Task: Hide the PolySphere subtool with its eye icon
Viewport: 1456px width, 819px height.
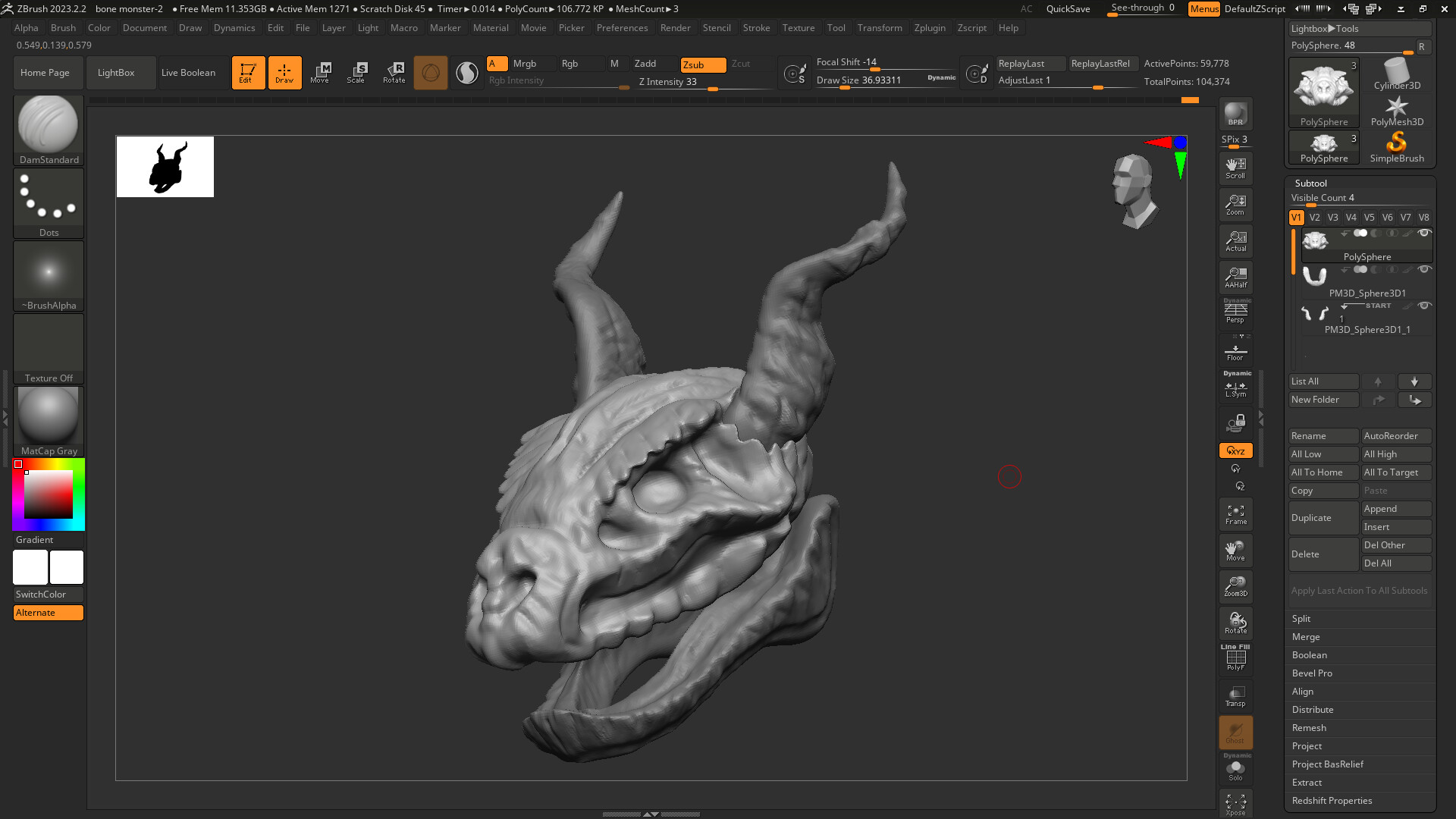Action: tap(1425, 233)
